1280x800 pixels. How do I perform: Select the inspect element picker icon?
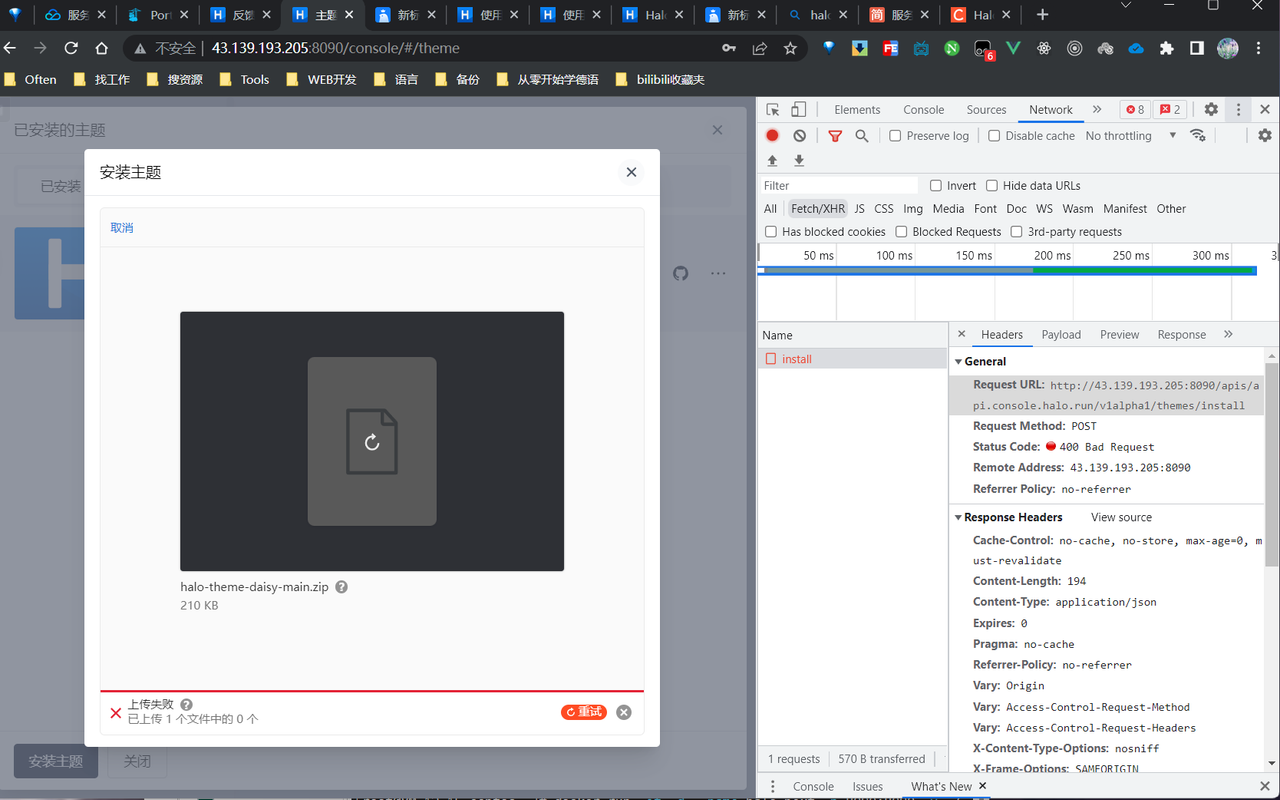(773, 110)
